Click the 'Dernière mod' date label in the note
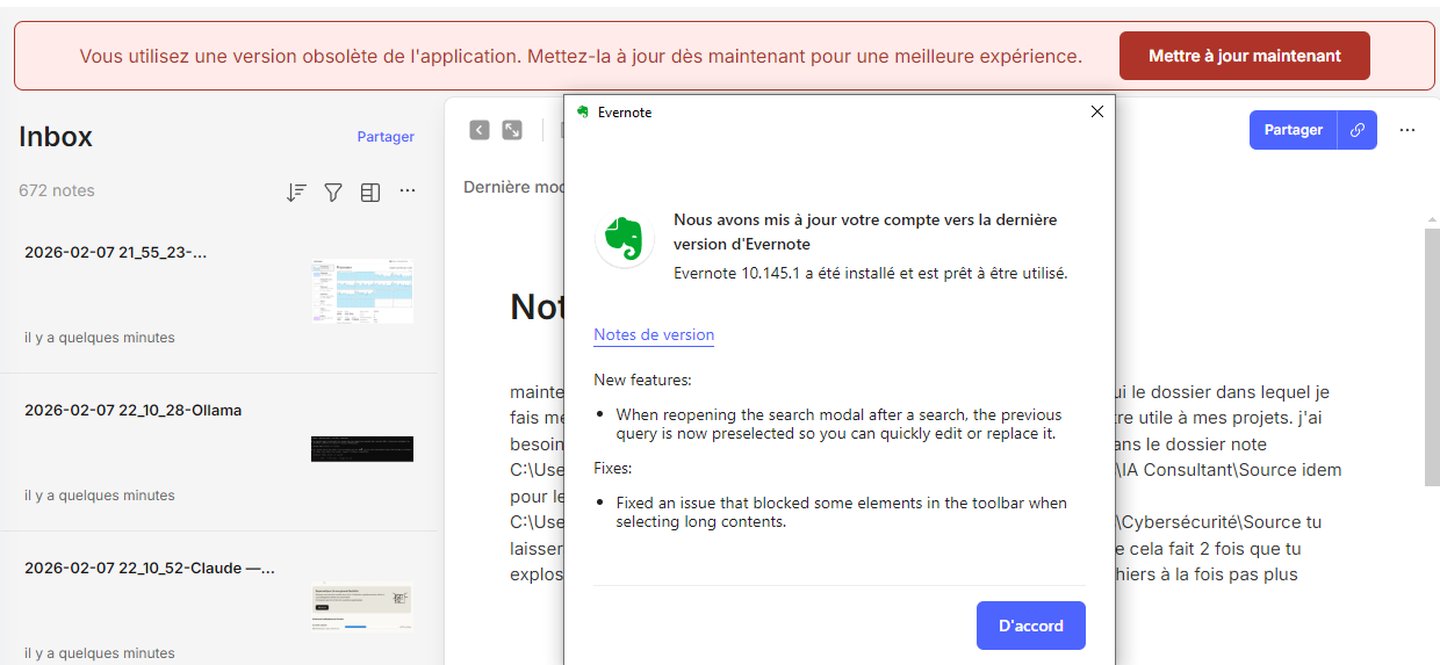 513,187
